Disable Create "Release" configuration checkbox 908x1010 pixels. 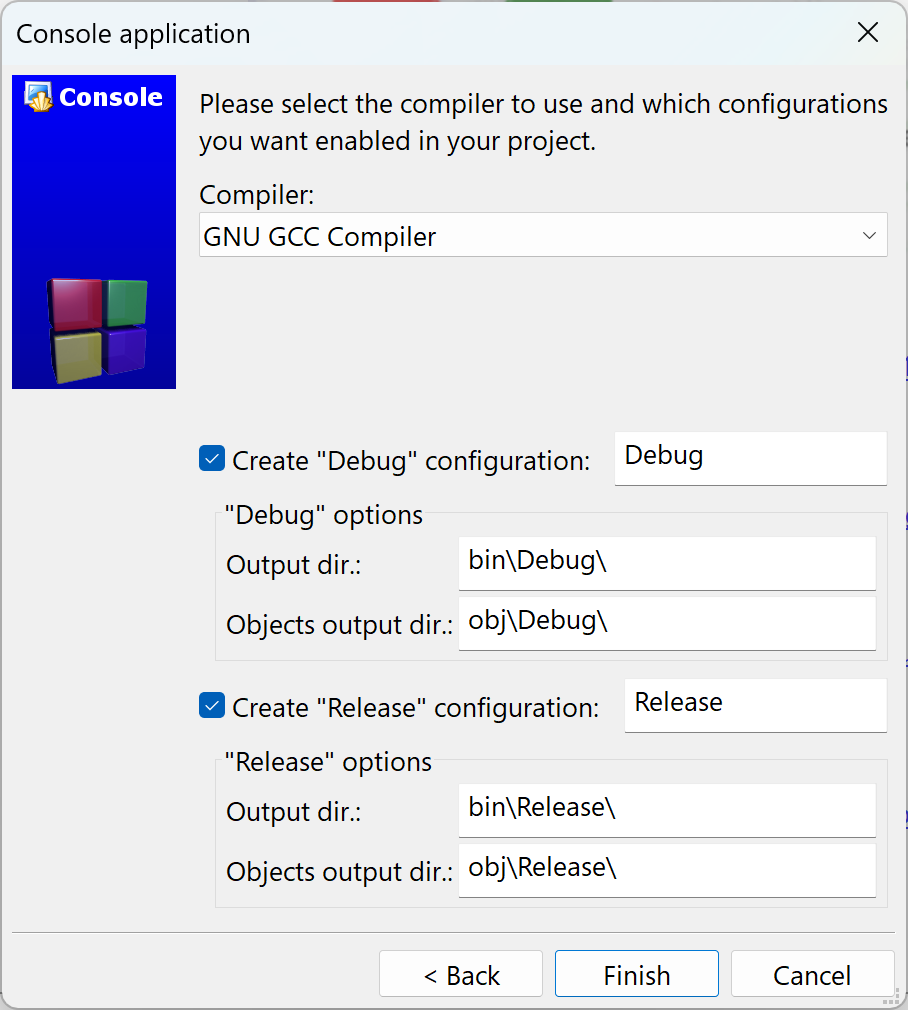point(212,707)
